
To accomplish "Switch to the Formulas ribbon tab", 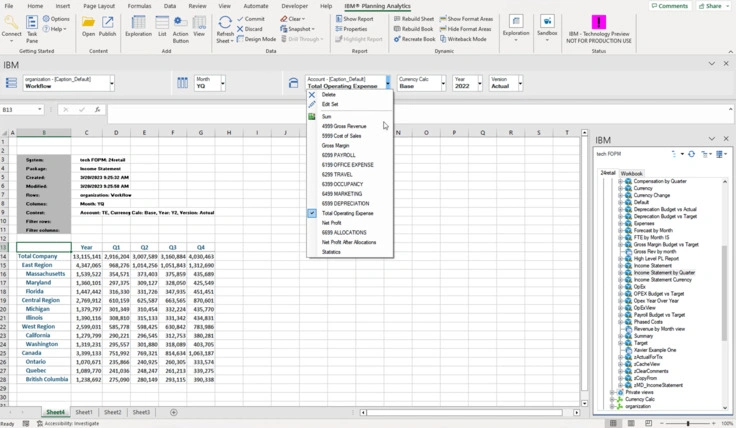I will click(x=139, y=6).
